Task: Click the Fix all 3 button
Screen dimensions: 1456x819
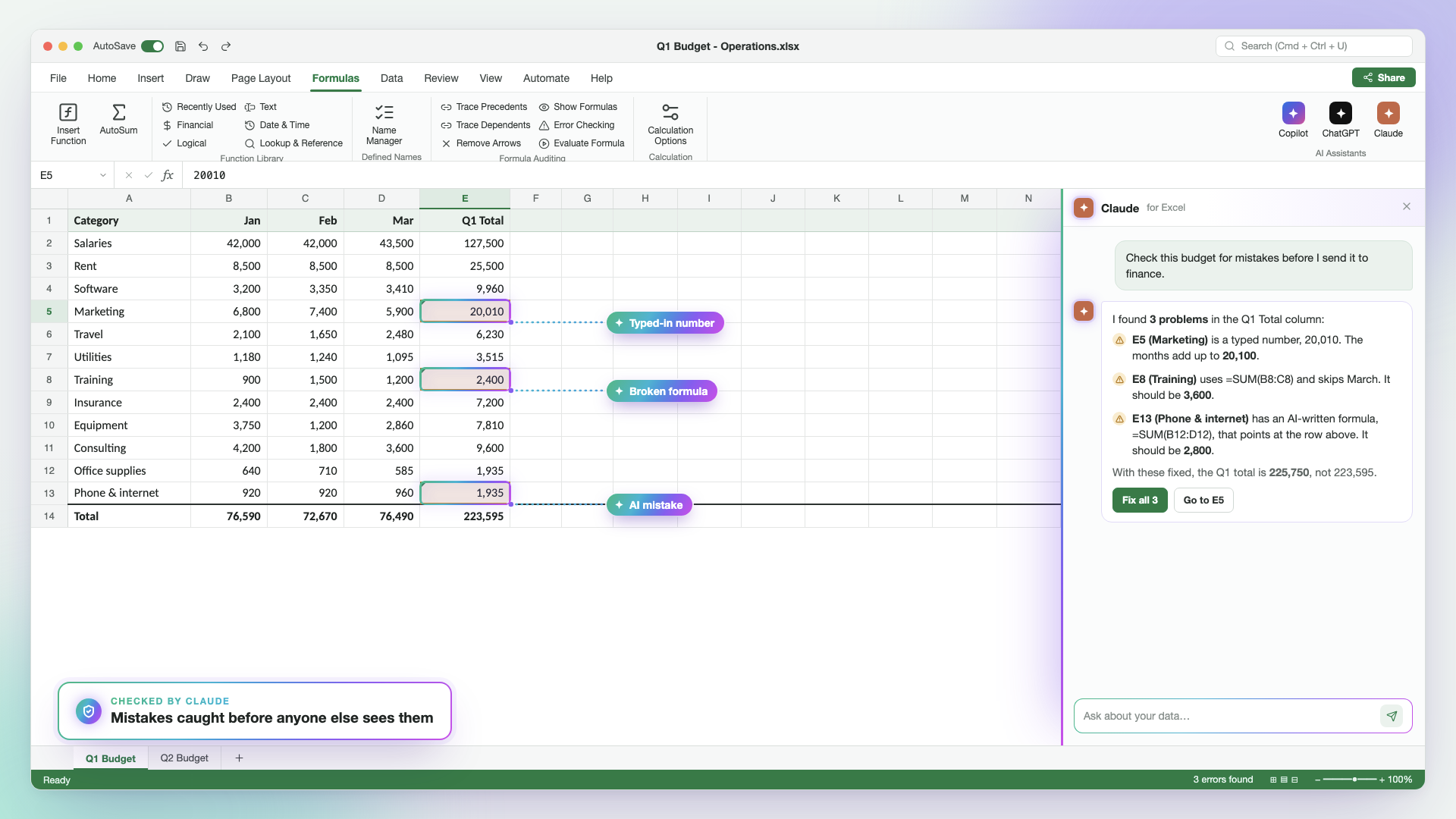Action: 1140,500
